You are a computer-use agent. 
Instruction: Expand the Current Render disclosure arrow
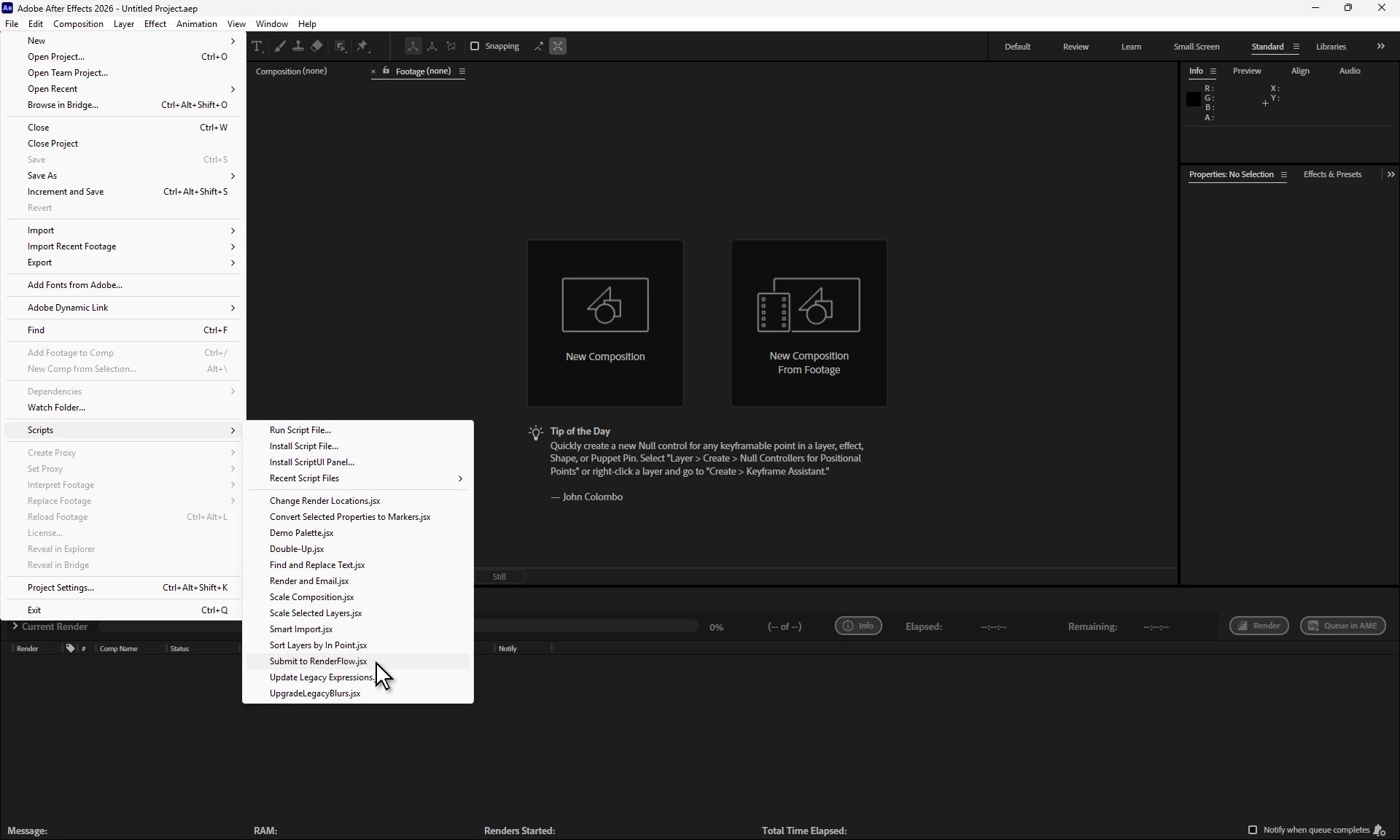pyautogui.click(x=15, y=626)
